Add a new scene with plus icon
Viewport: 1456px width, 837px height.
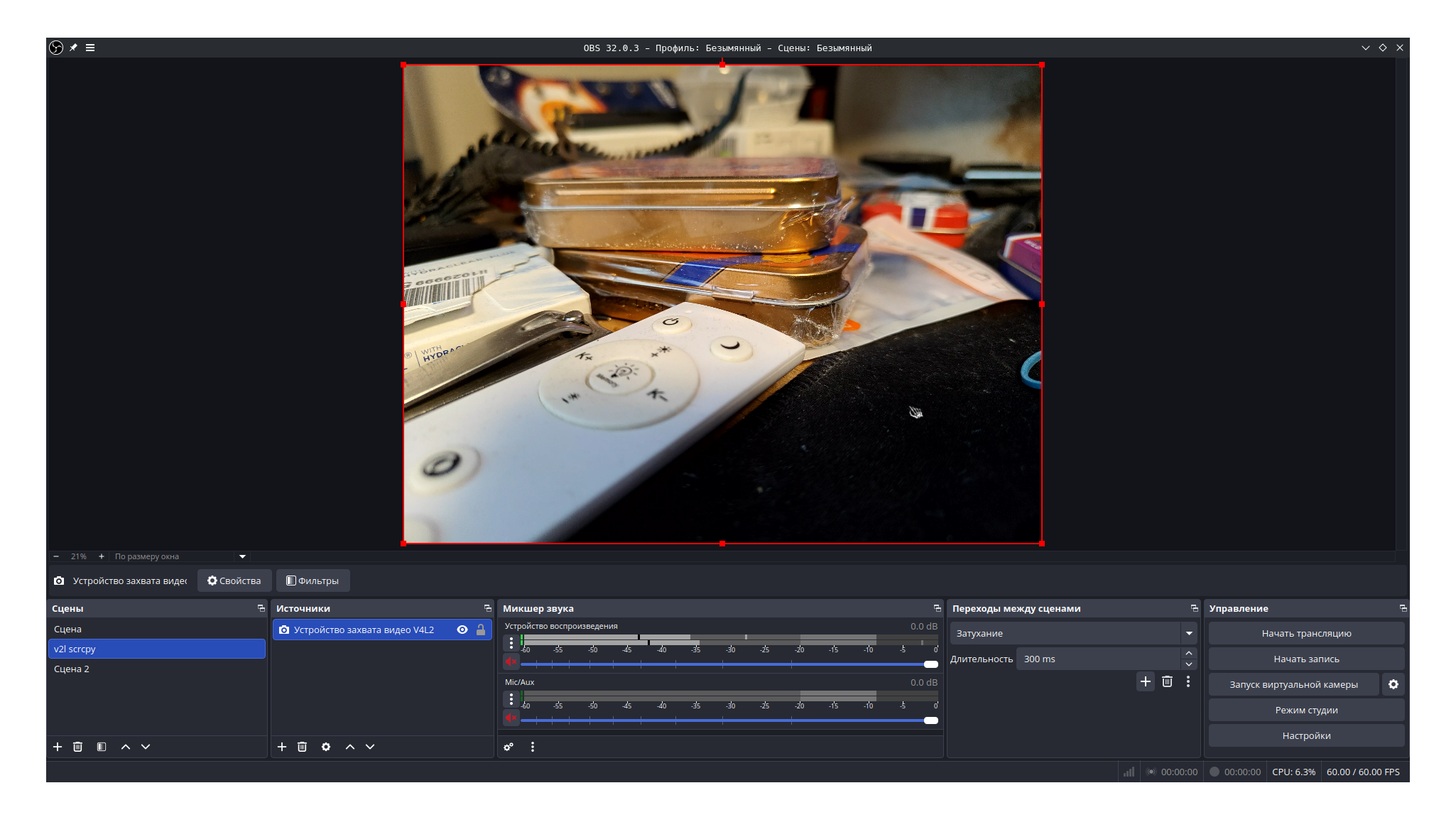click(58, 747)
